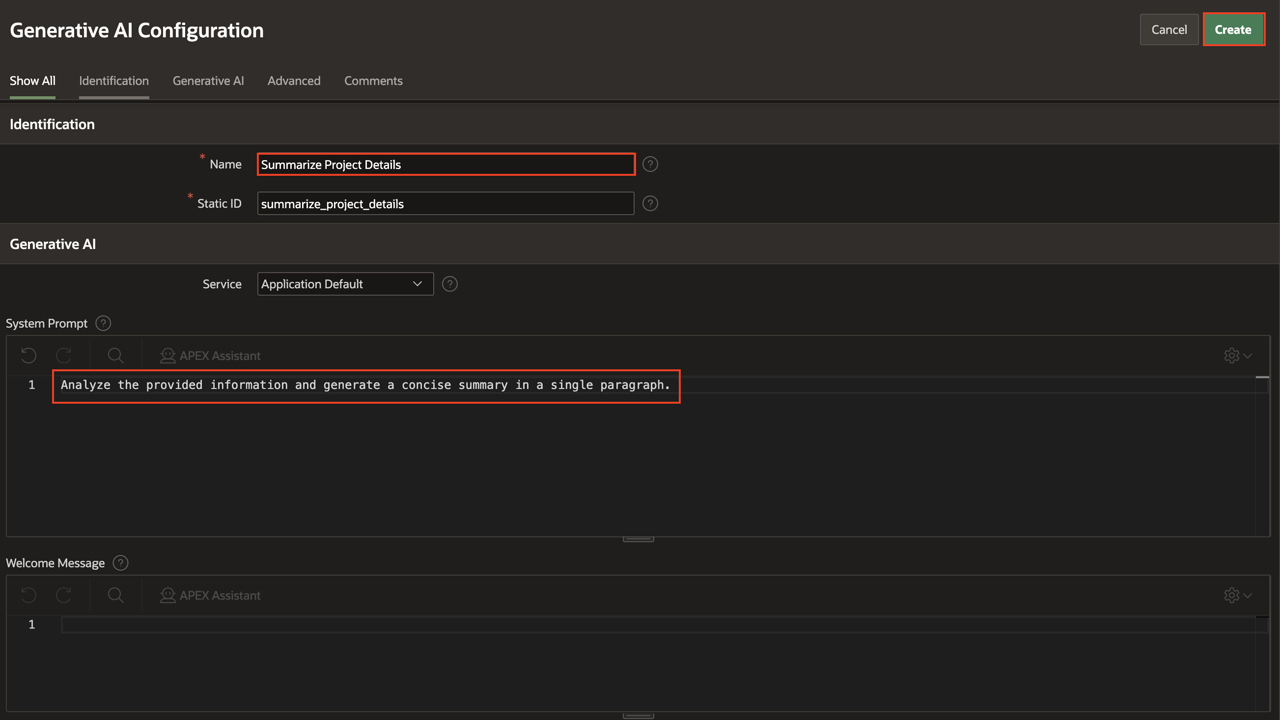Open search in Welcome Message editor
This screenshot has width=1280, height=720.
(x=116, y=595)
